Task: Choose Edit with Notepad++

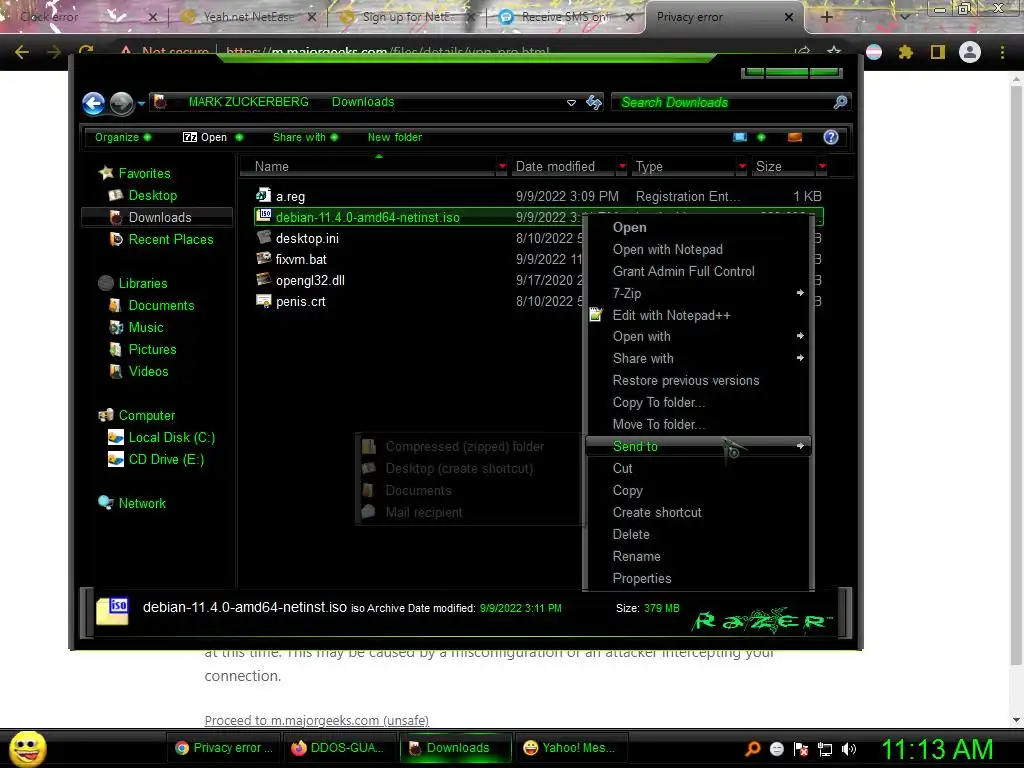Action: pos(698,315)
